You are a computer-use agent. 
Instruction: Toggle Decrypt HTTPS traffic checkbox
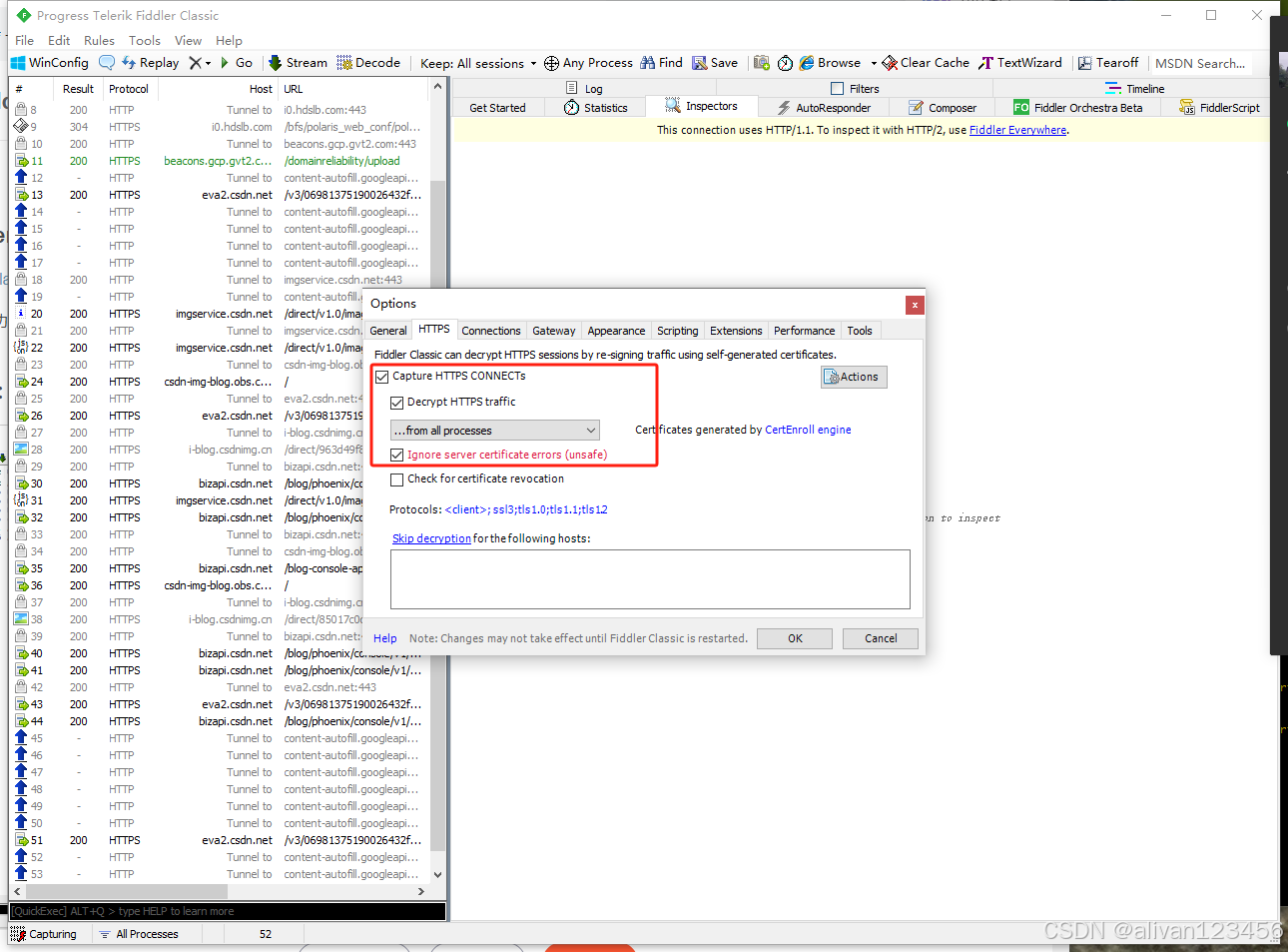(x=396, y=403)
